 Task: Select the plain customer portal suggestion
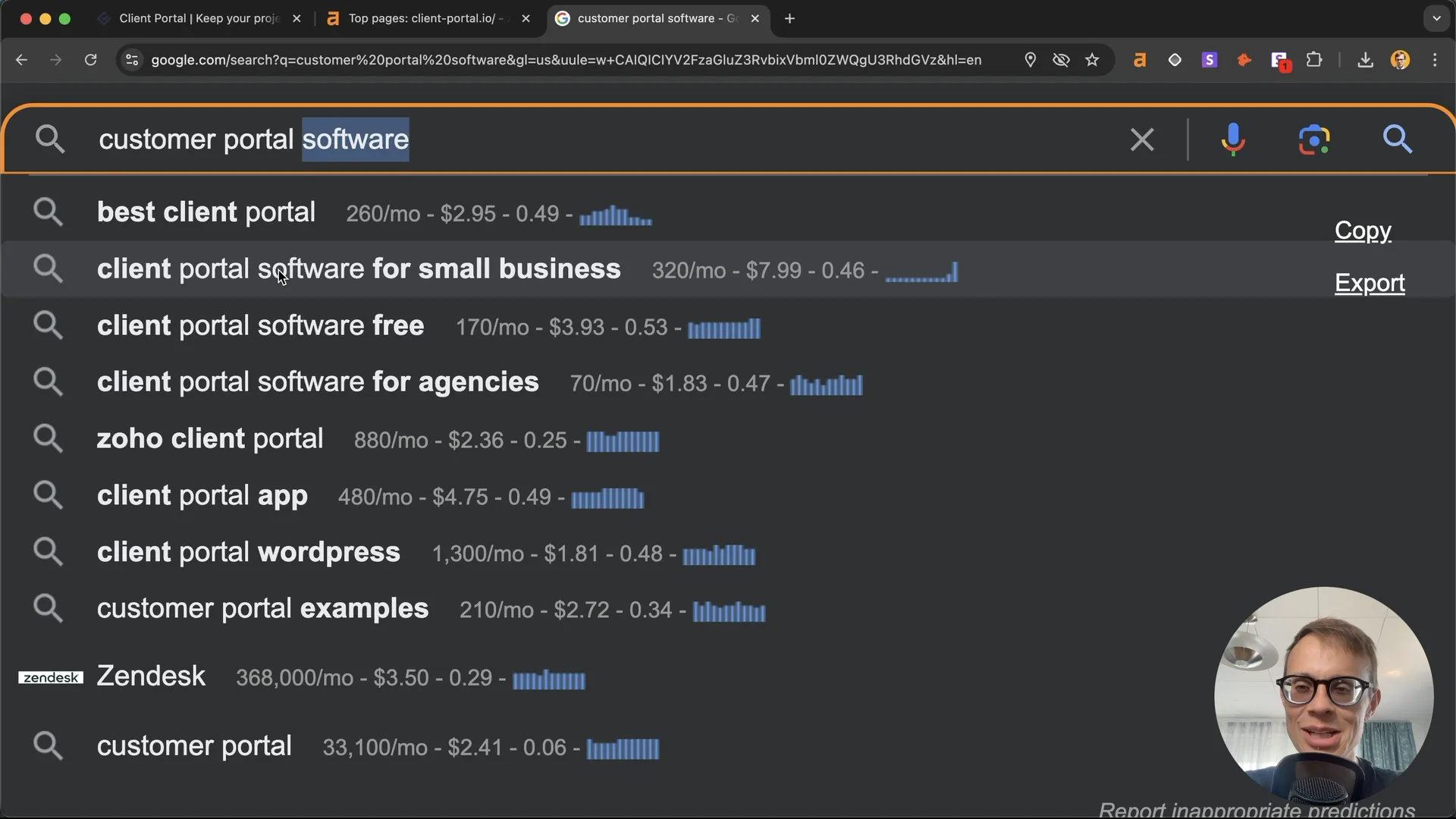tap(728, 746)
